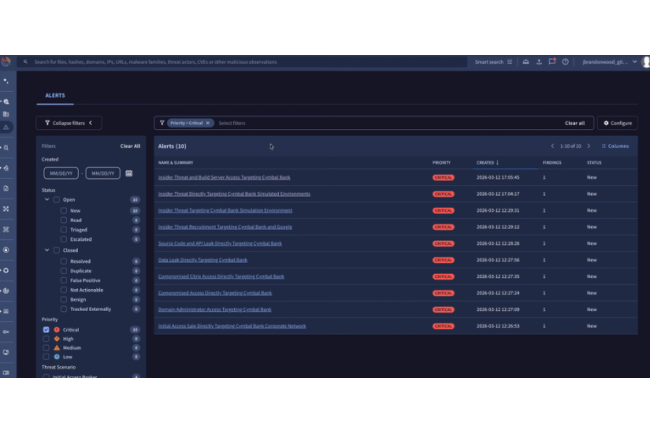
Task: Open the help question-mark icon
Action: [x=566, y=61]
